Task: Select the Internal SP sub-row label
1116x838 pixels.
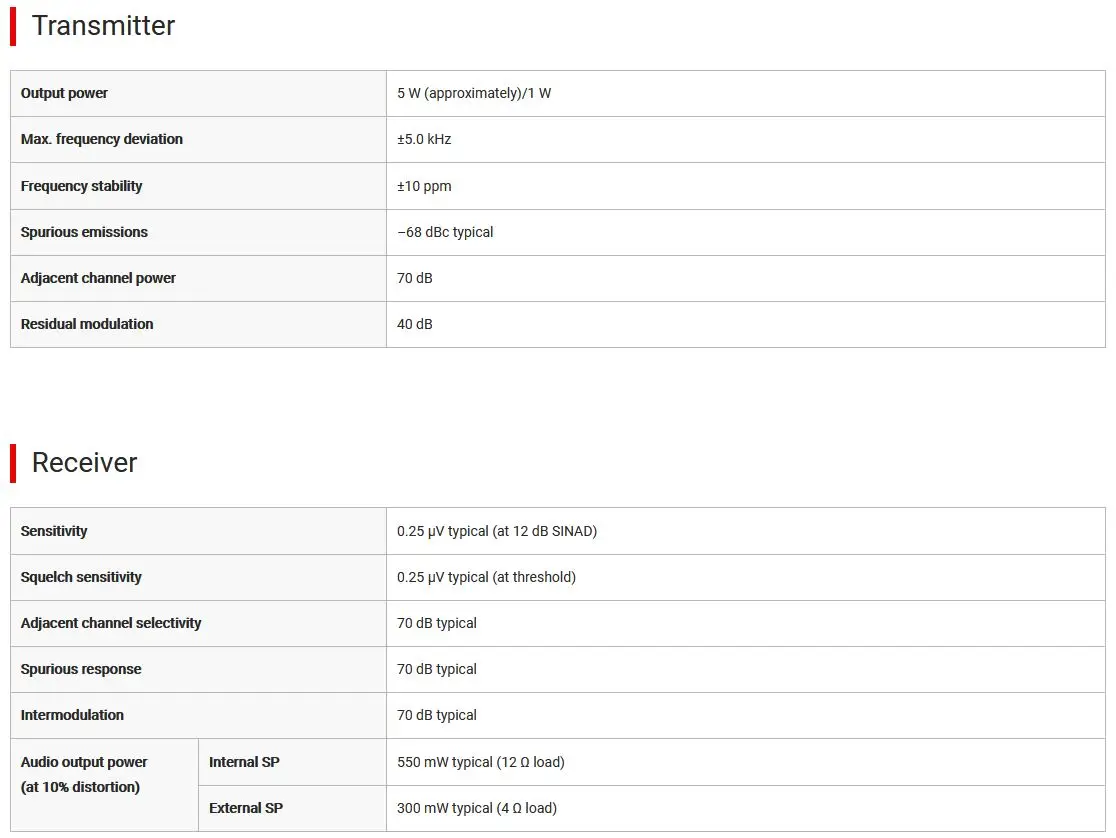Action: [x=244, y=762]
